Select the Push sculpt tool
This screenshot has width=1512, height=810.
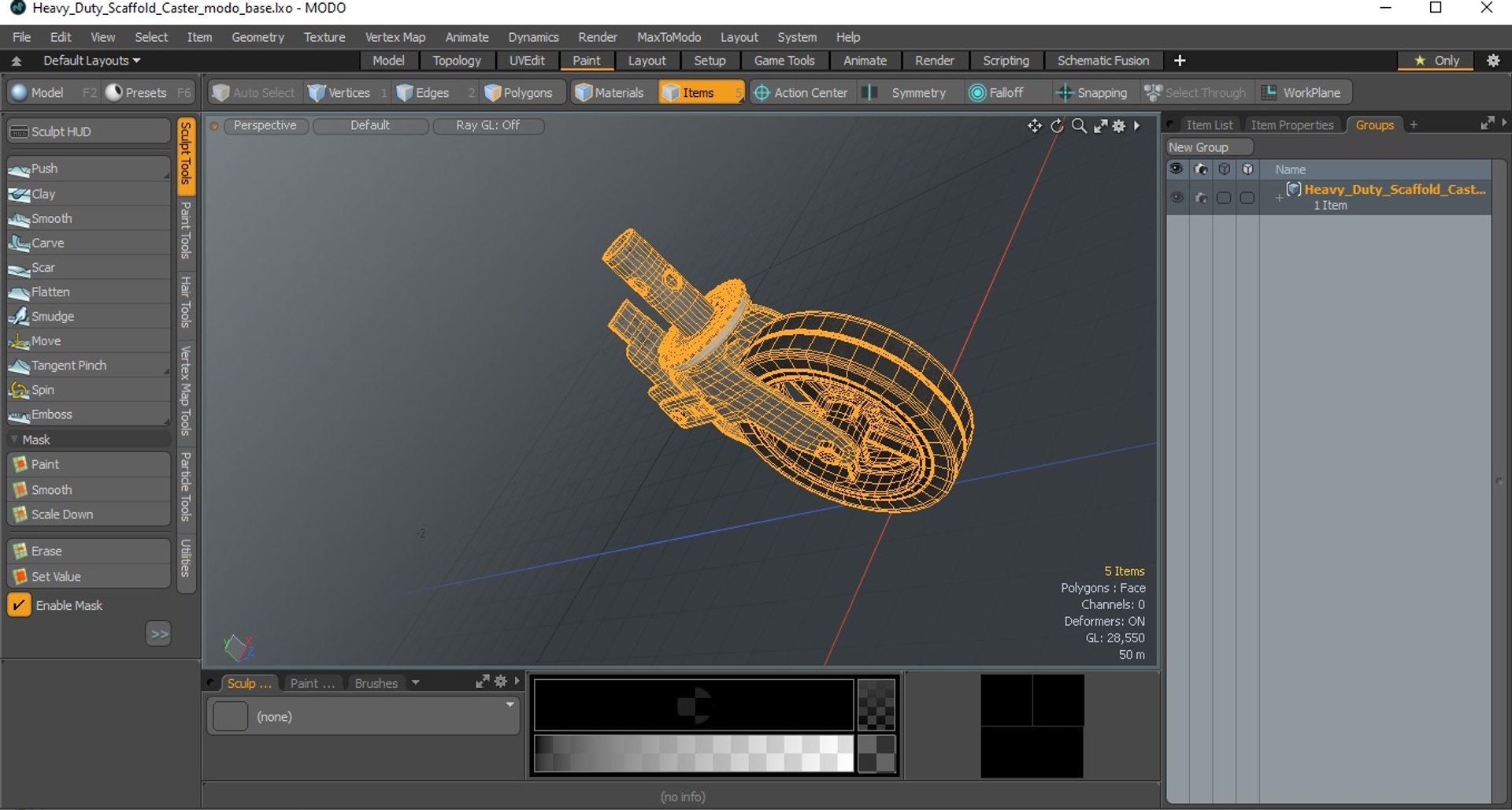88,169
